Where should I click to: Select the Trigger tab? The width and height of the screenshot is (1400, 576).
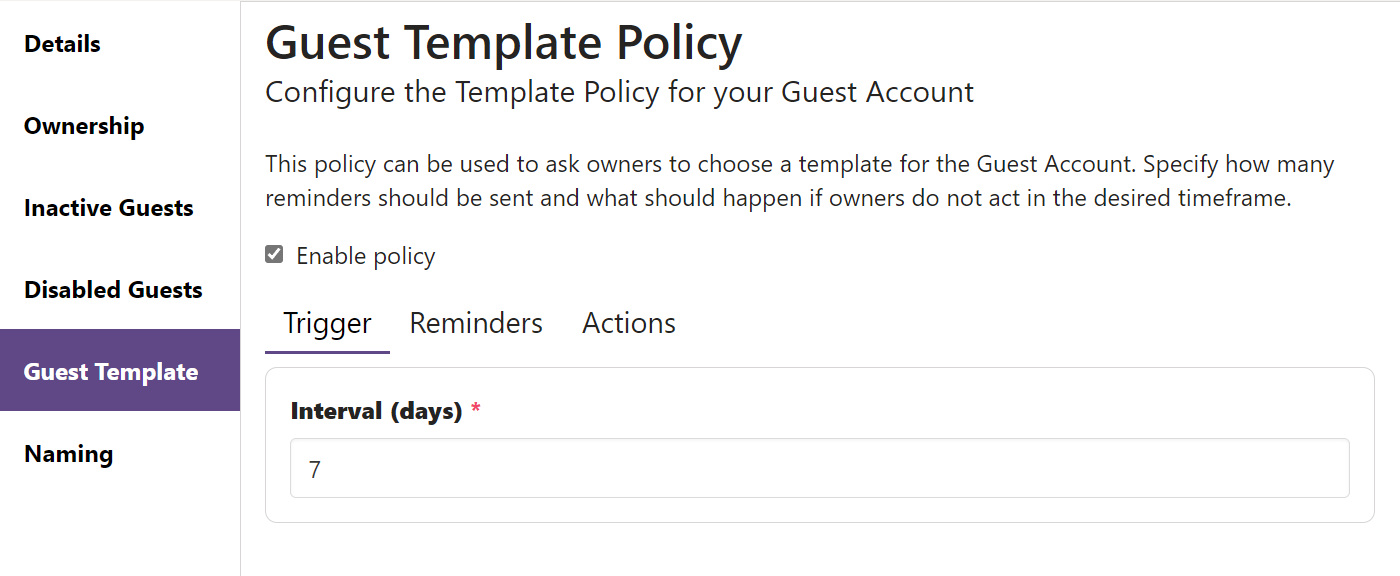click(x=327, y=322)
